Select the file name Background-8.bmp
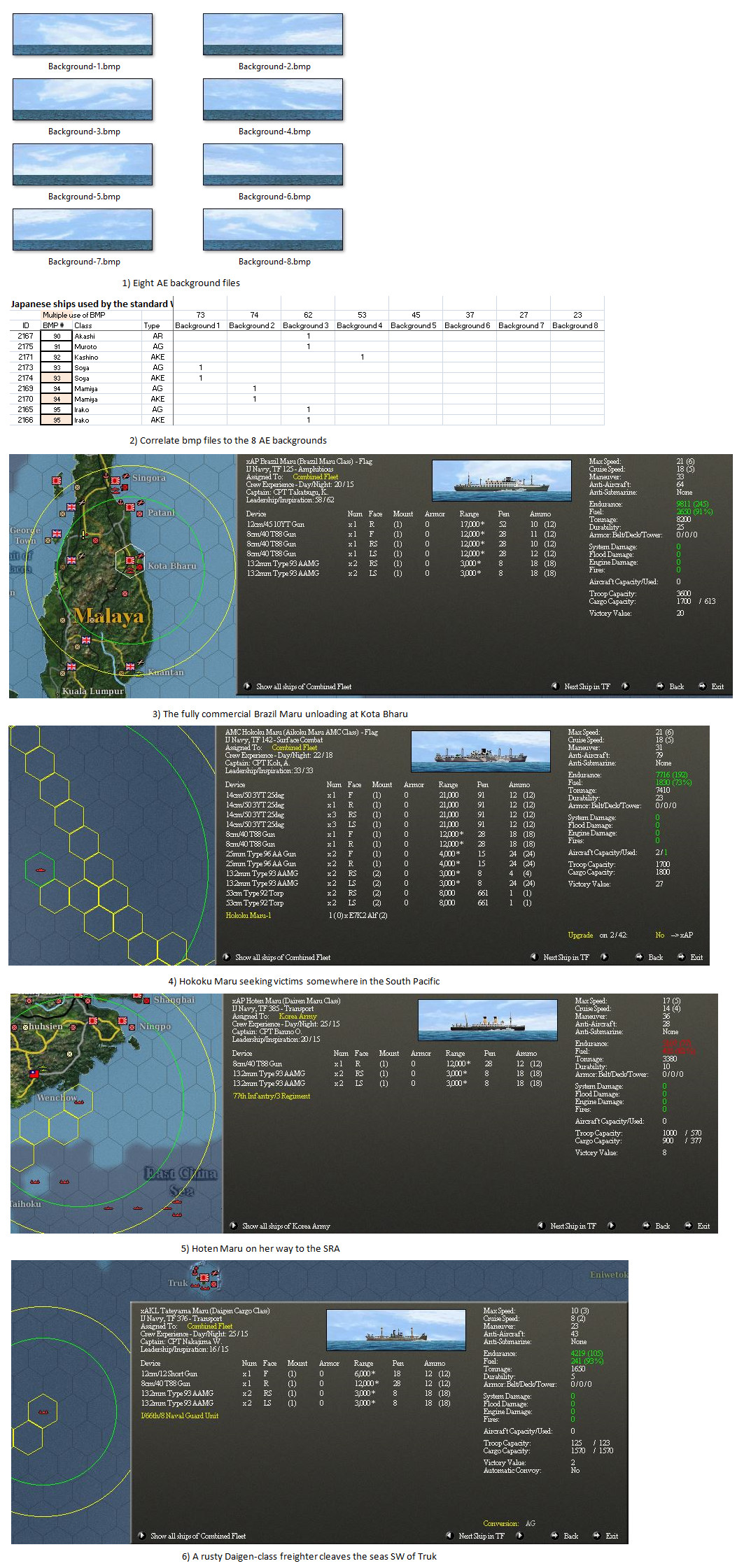Viewport: 744px width, 1568px height. coord(274,262)
